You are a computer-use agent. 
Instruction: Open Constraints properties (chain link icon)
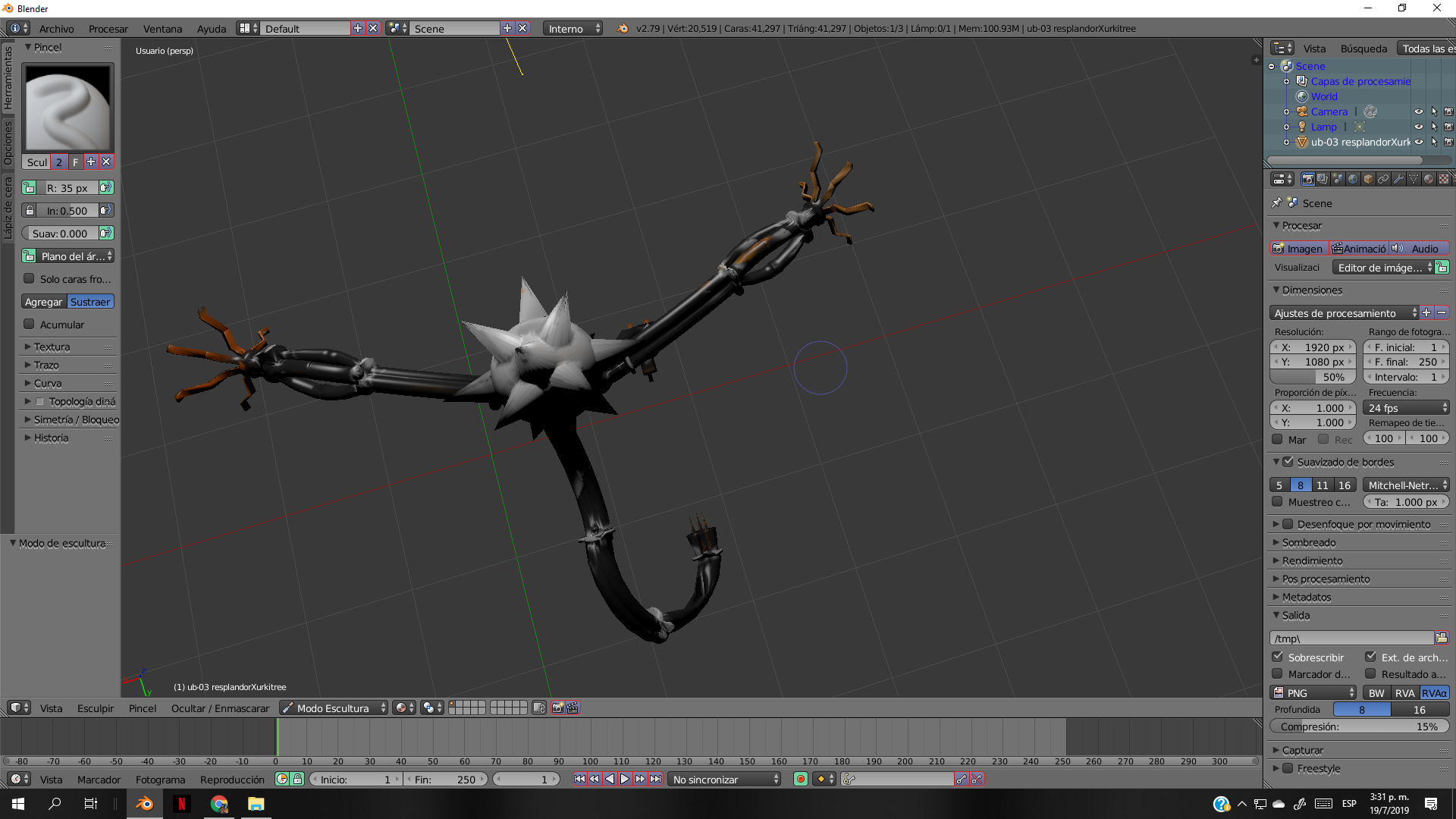click(1383, 178)
